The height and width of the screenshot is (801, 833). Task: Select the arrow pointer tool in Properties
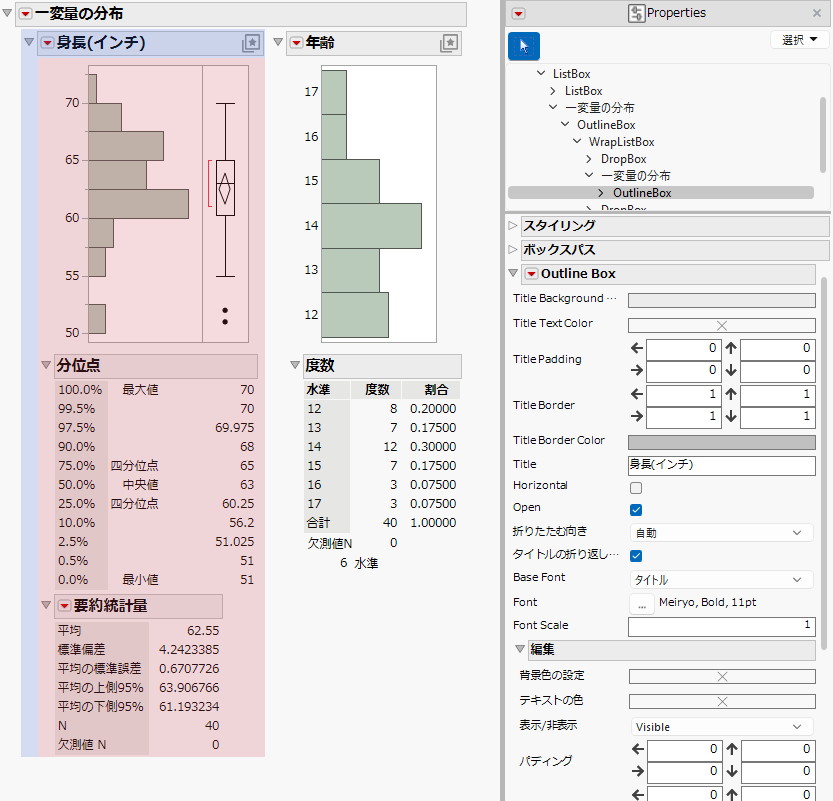[524, 46]
